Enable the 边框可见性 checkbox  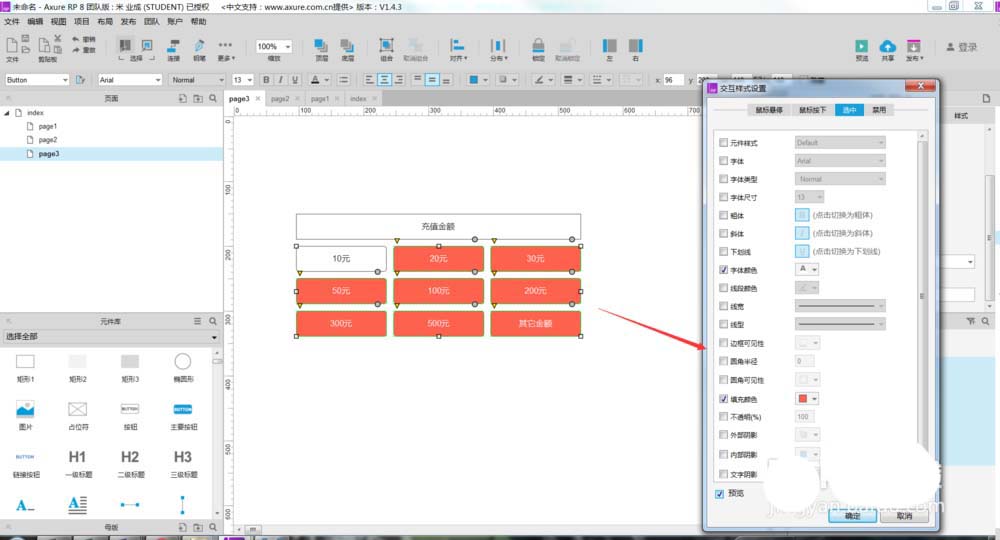point(723,343)
